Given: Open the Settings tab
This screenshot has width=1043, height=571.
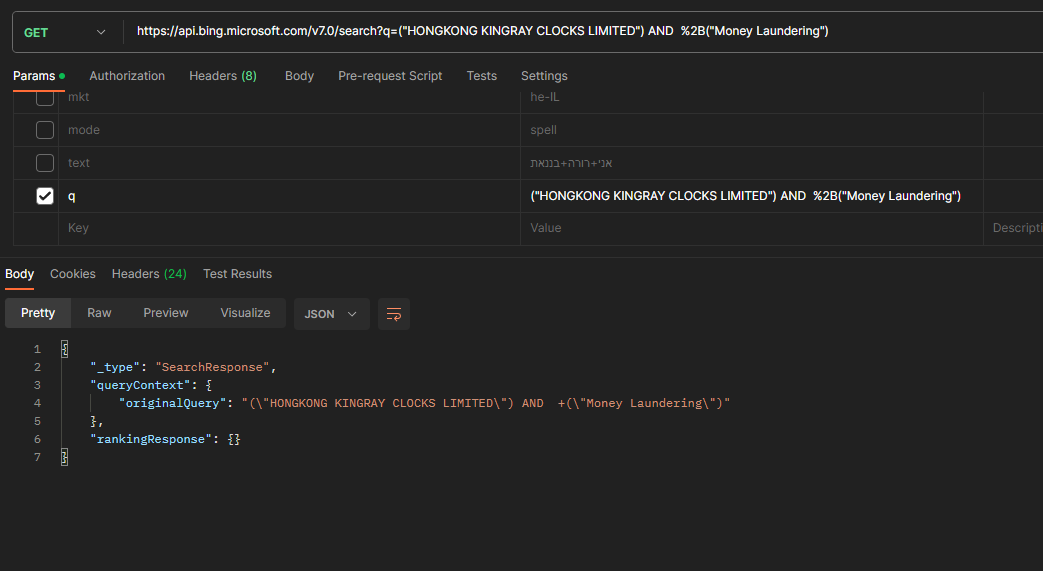Looking at the screenshot, I should point(544,76).
